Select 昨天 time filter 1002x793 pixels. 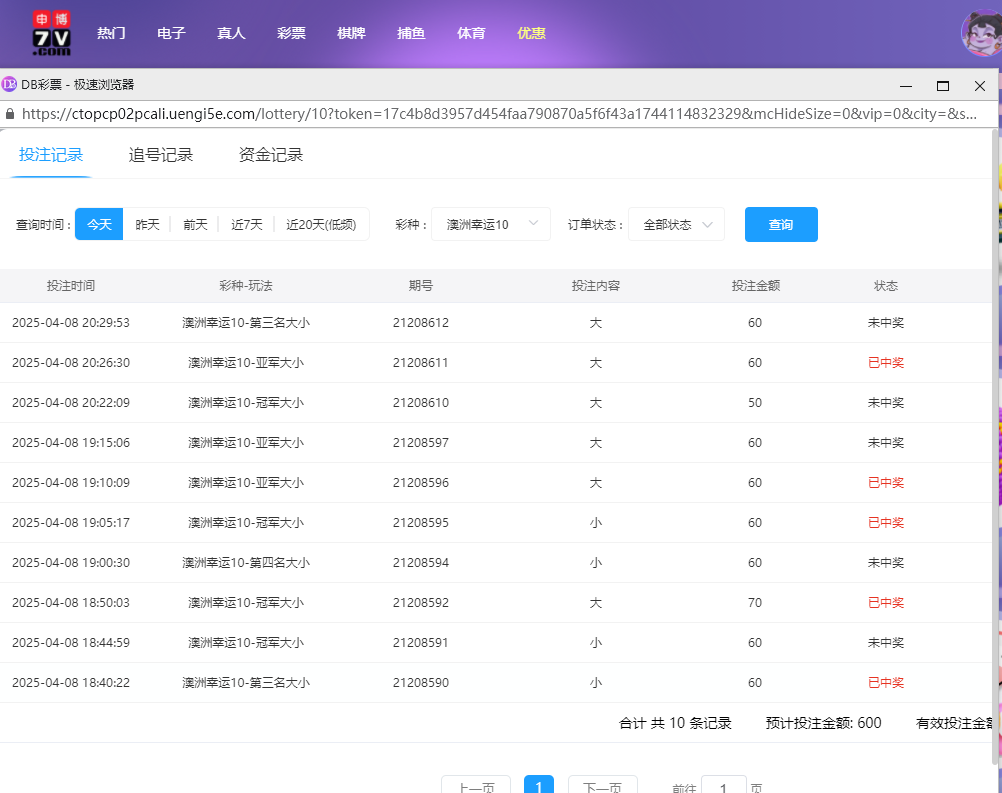click(147, 225)
